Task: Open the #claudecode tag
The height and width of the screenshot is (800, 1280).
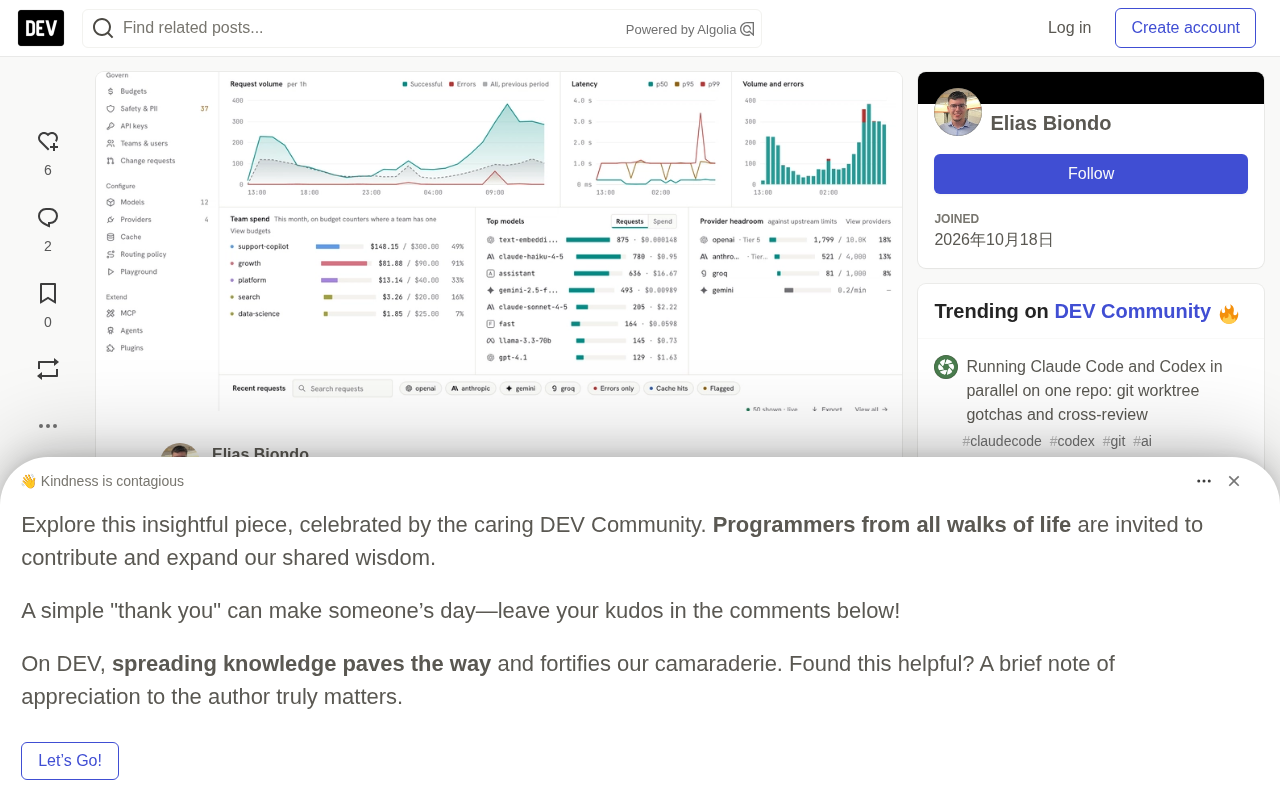Action: pos(1002,441)
